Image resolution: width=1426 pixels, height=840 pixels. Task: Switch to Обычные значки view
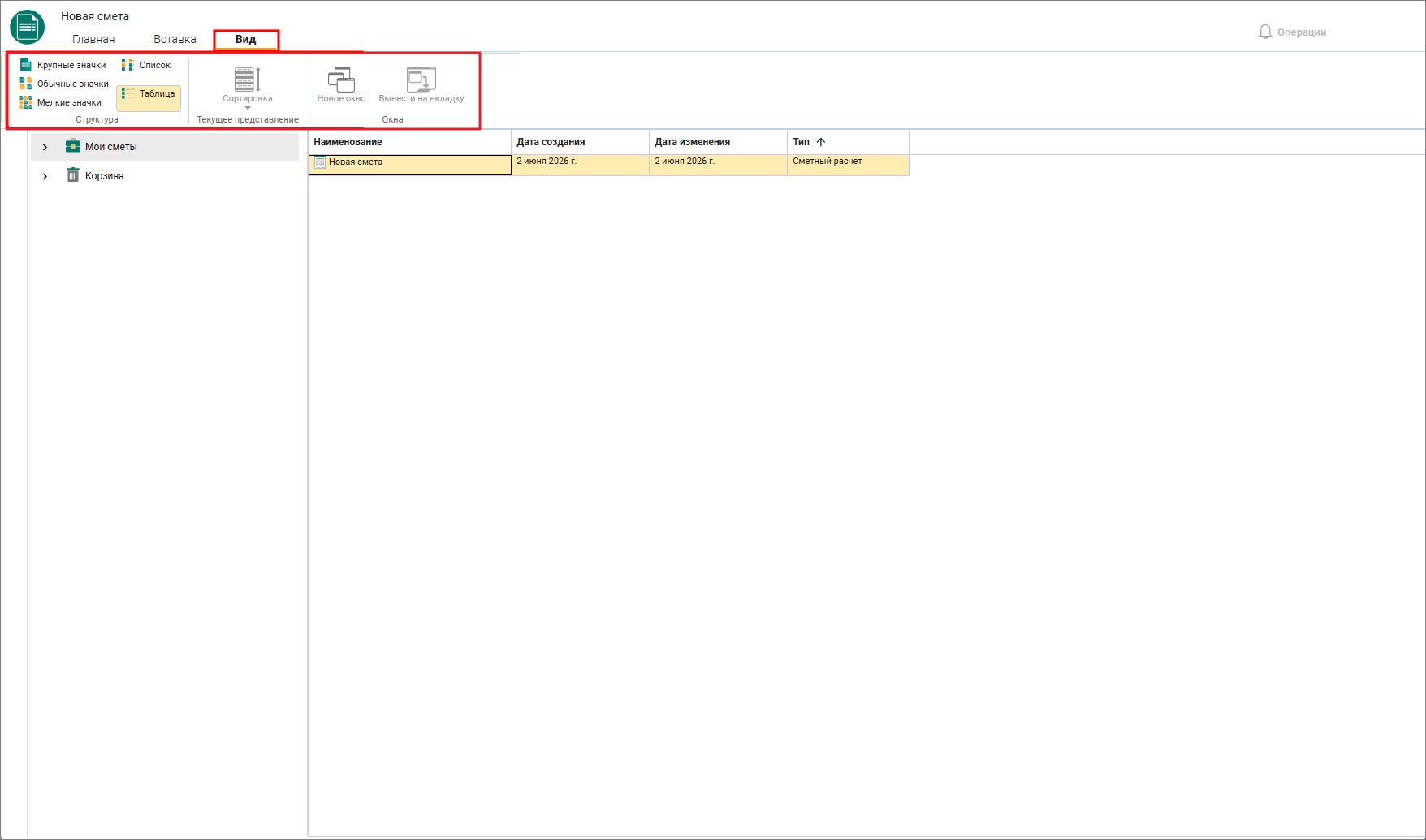64,84
